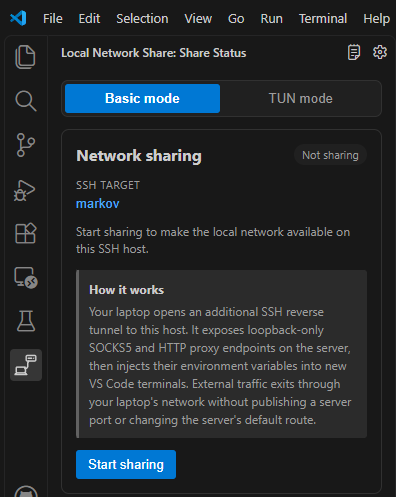Click the panel title Local Network Share: Share Status
Image resolution: width=396 pixels, height=497 pixels.
click(154, 53)
